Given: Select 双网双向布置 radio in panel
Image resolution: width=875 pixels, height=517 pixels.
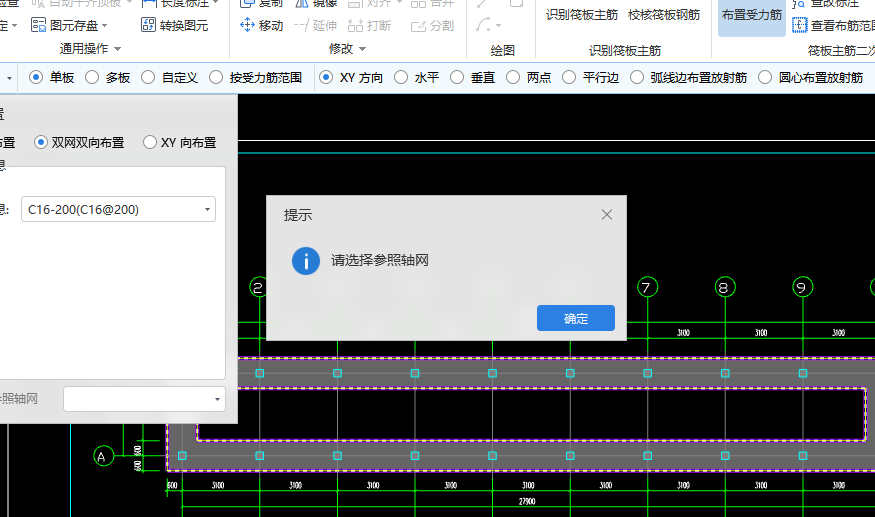Looking at the screenshot, I should [x=40, y=142].
